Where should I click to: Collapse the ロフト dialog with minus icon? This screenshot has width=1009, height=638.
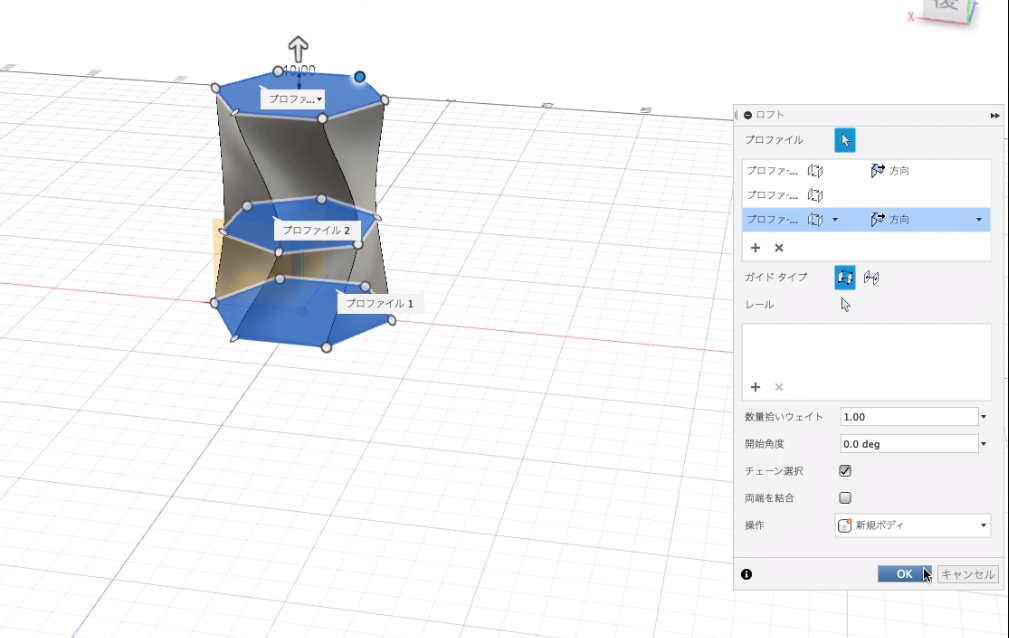click(x=748, y=115)
